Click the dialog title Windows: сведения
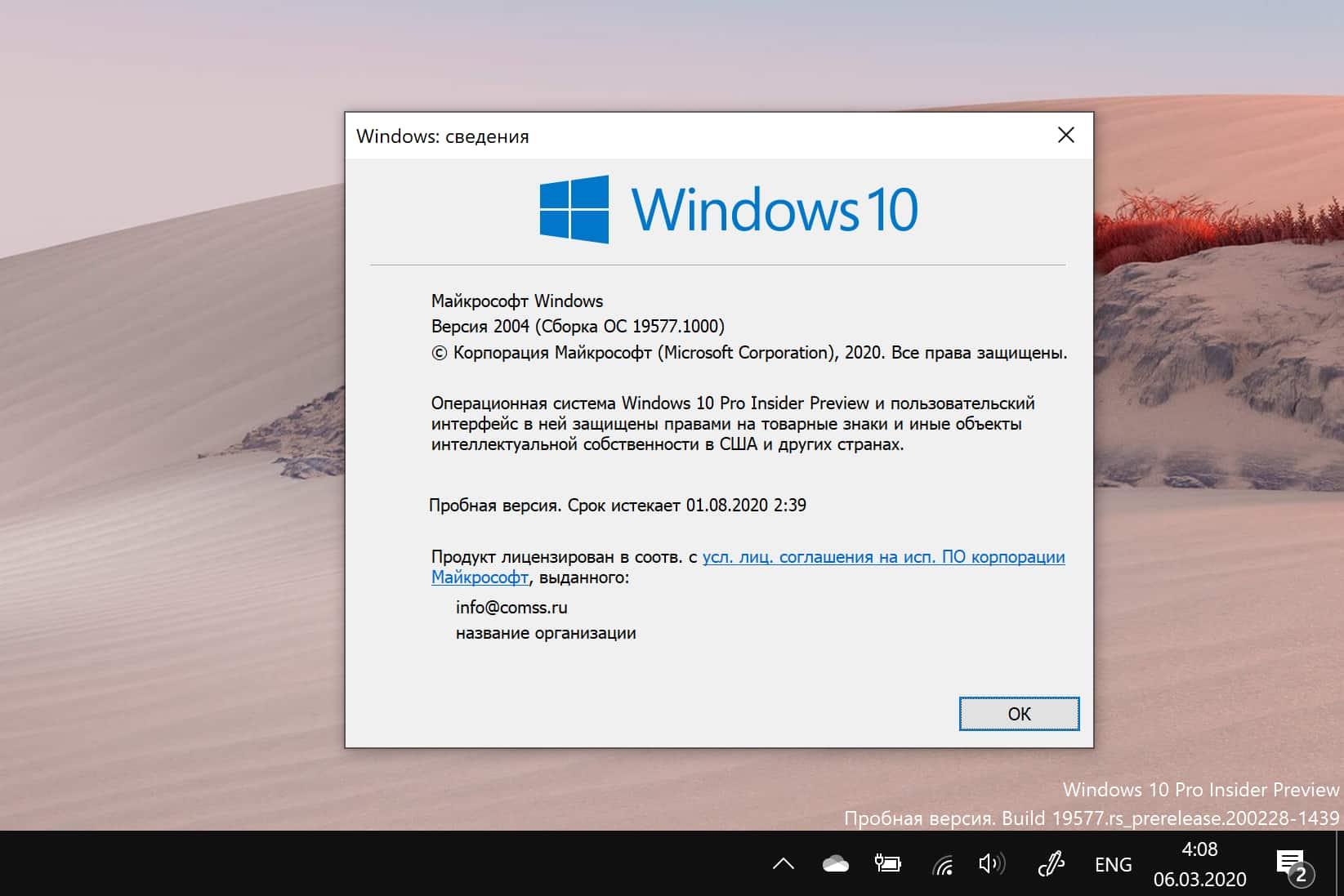The height and width of the screenshot is (896, 1344). pyautogui.click(x=443, y=136)
